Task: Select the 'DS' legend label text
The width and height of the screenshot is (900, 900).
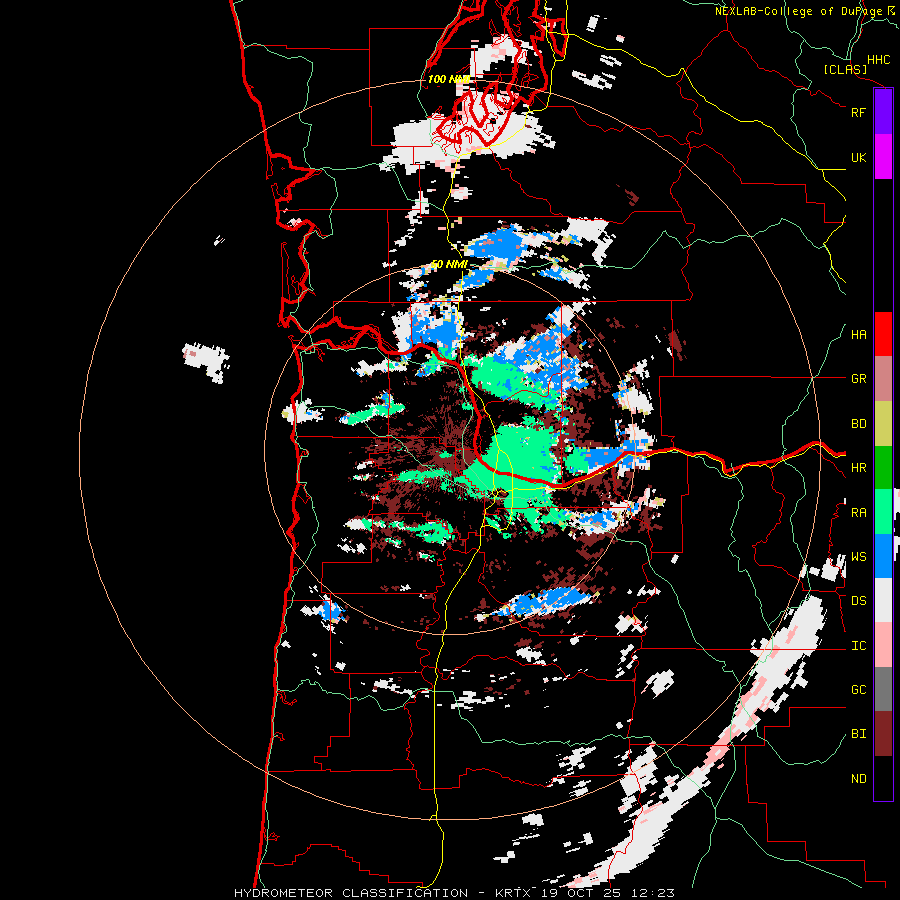Action: click(858, 601)
